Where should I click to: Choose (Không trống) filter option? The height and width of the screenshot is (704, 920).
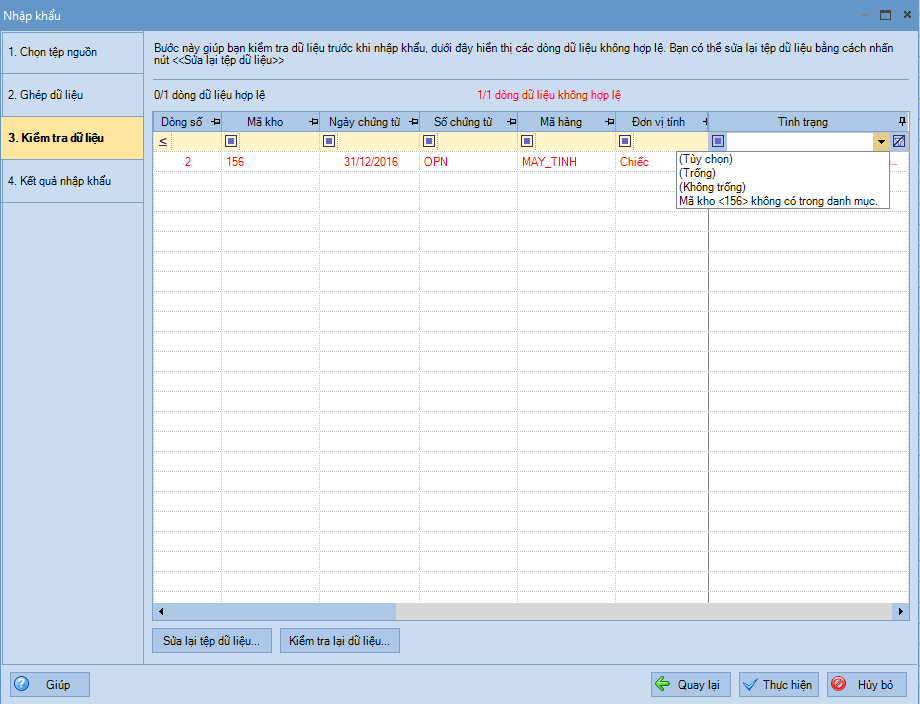click(x=711, y=187)
